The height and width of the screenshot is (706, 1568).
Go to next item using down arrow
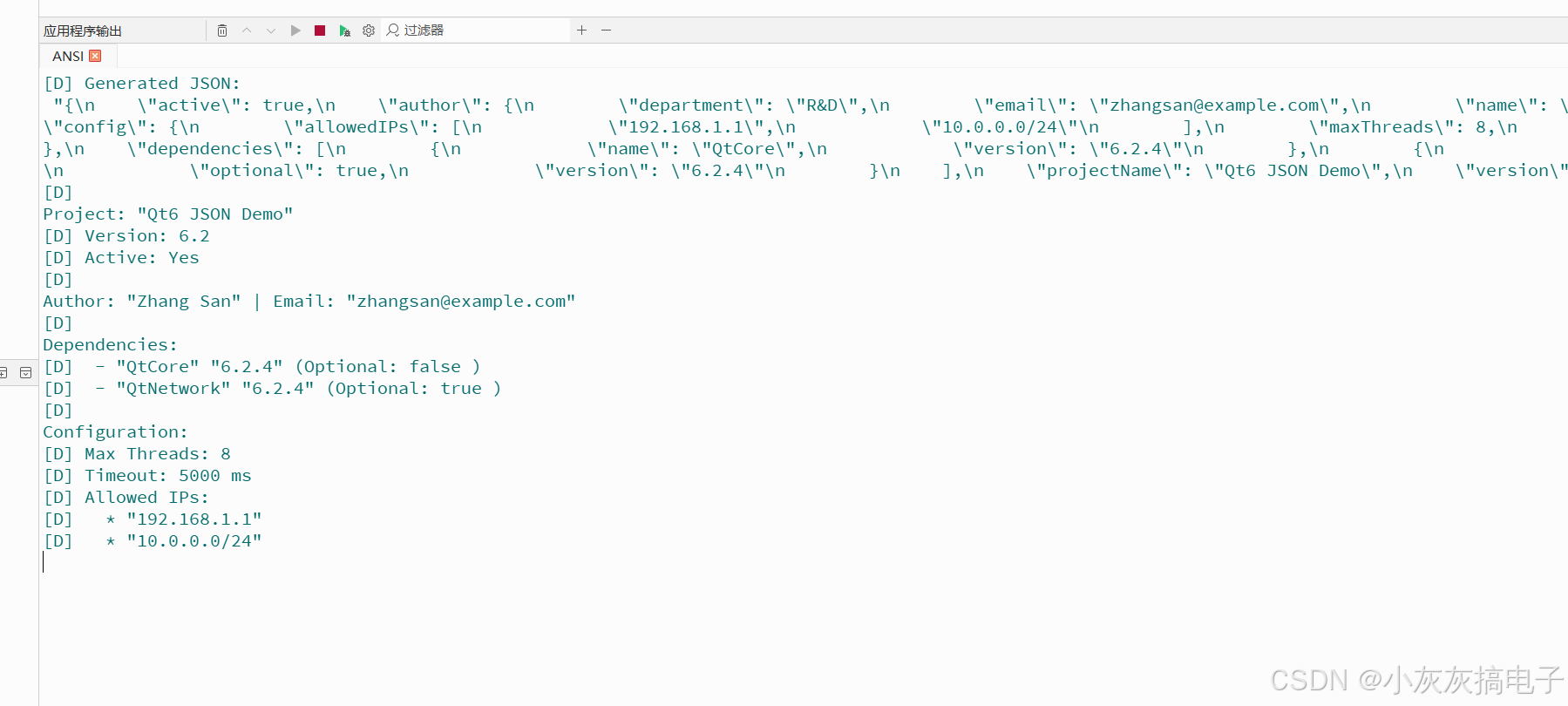pos(271,31)
